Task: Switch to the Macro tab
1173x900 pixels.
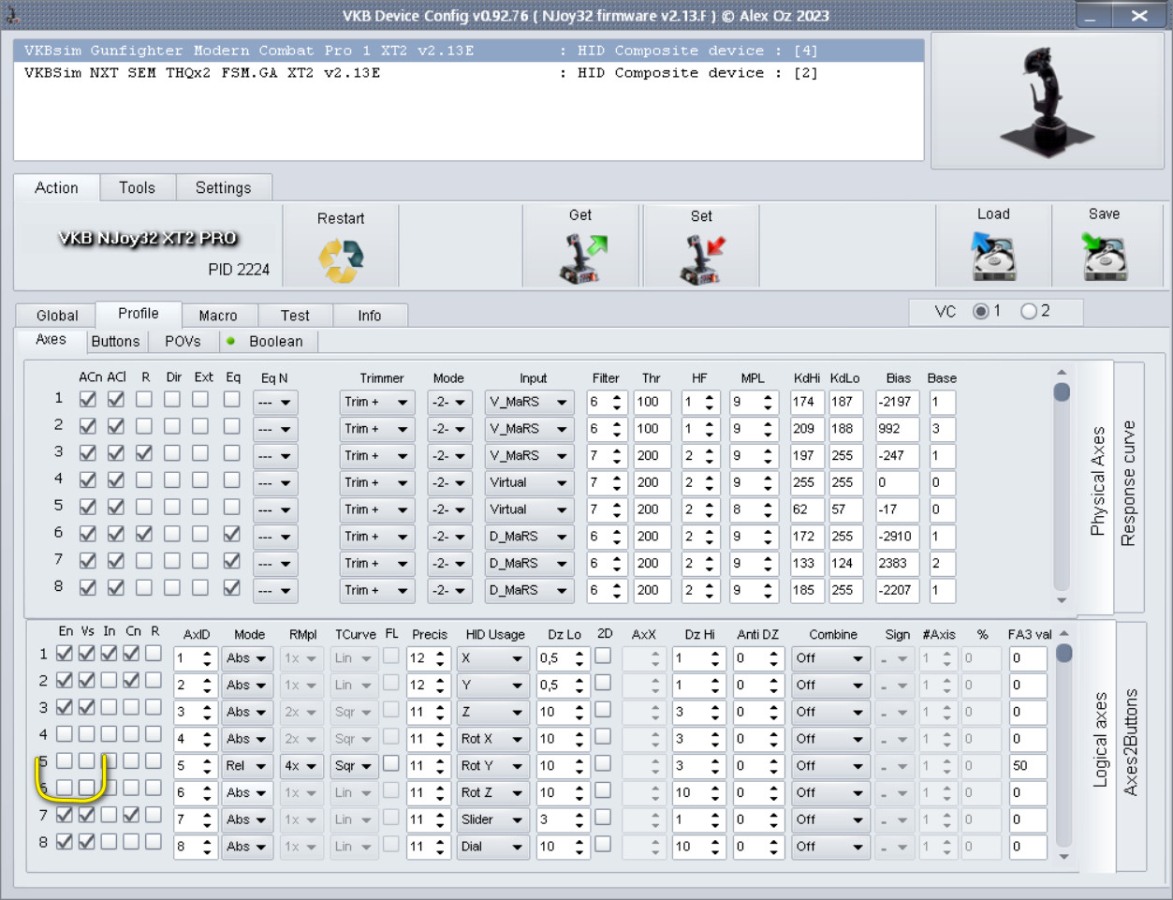Action: click(x=218, y=315)
